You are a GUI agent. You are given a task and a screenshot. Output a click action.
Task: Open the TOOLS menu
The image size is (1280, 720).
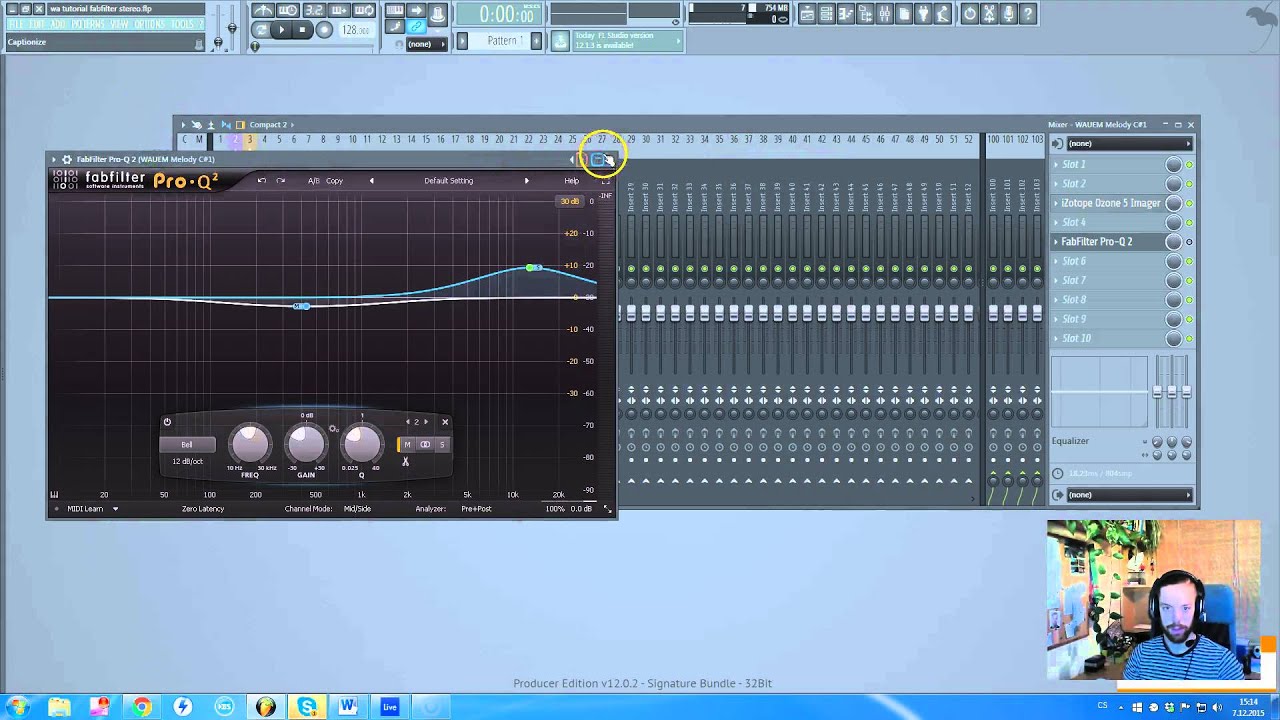point(181,24)
